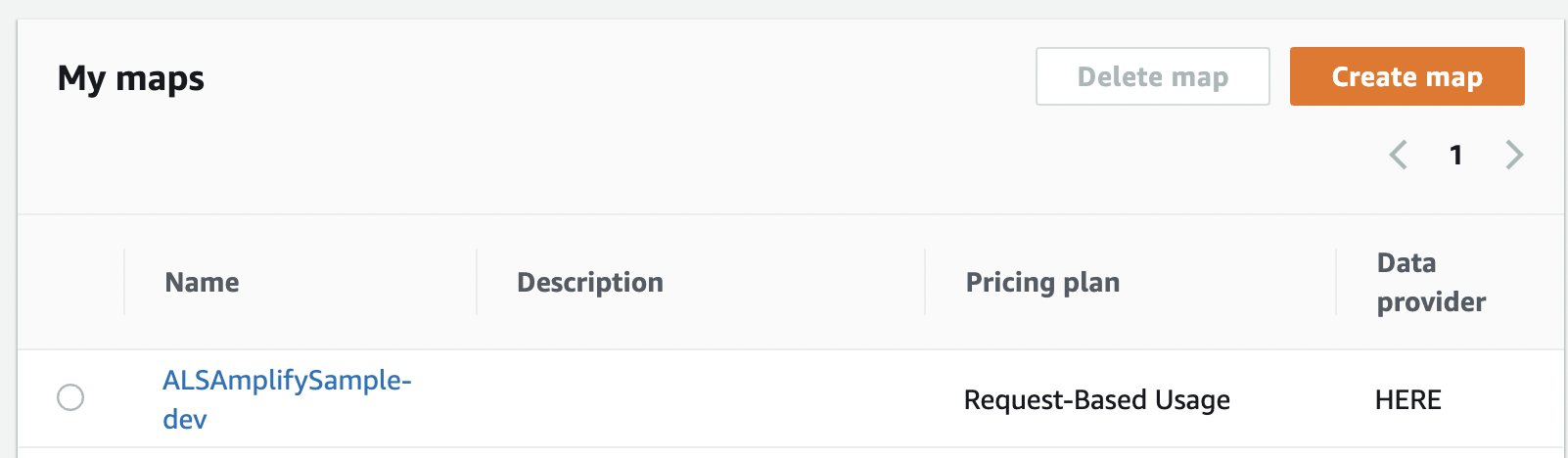Click the empty Description cell for ALSAmplifySample-dev
1568x458 pixels.
[700, 399]
